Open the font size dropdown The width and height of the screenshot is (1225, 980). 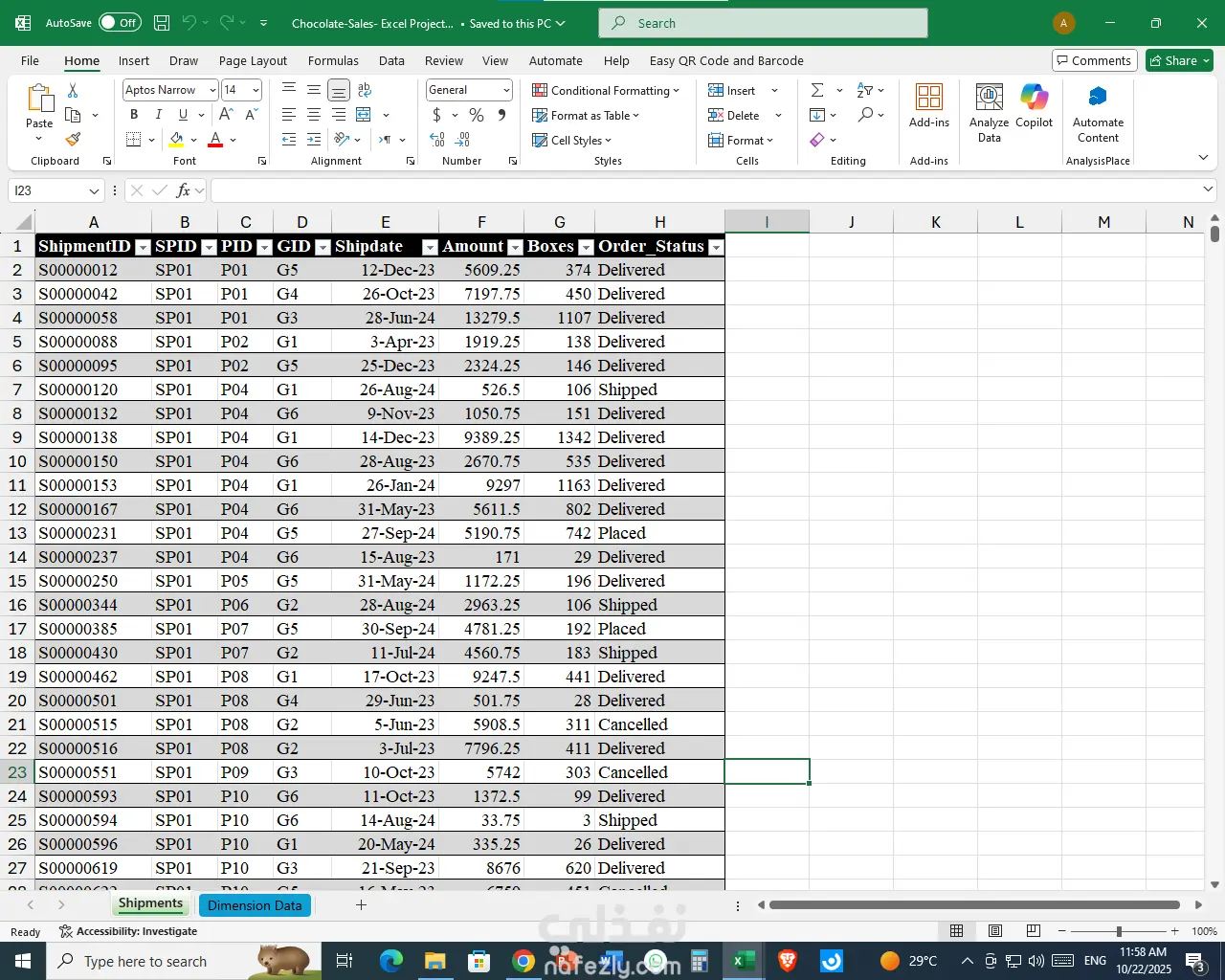(256, 90)
